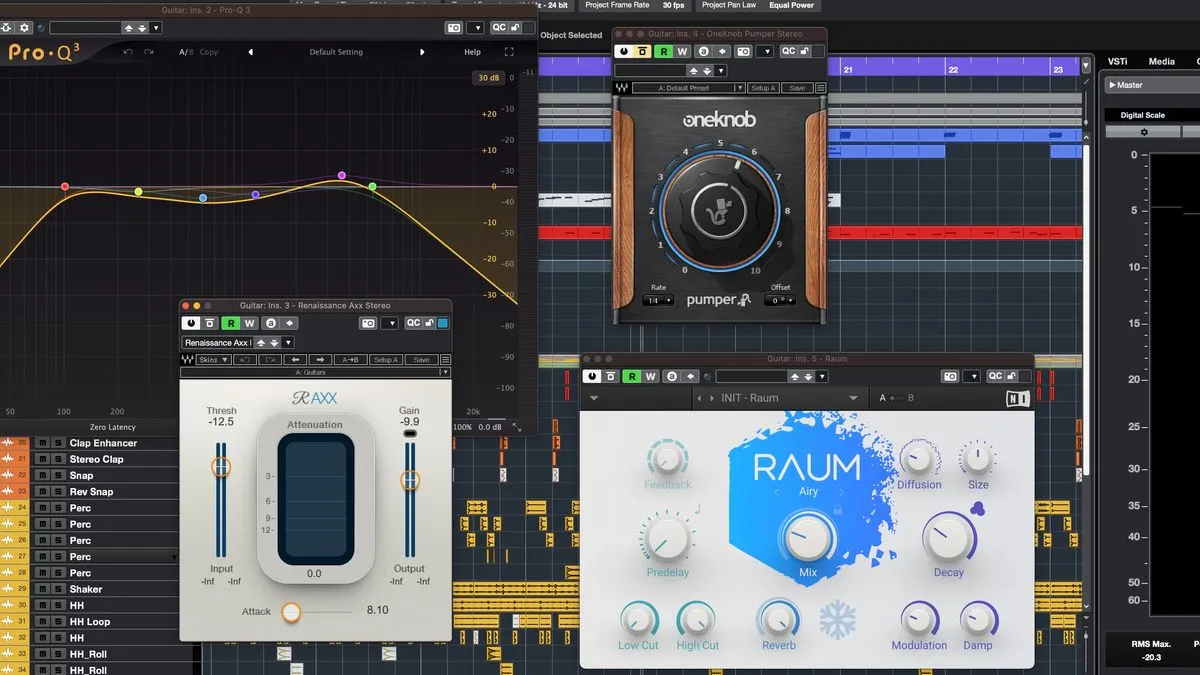Viewport: 1200px width, 675px height.
Task: Click the Attack slider handle in Renaissance Axx
Action: 290,611
